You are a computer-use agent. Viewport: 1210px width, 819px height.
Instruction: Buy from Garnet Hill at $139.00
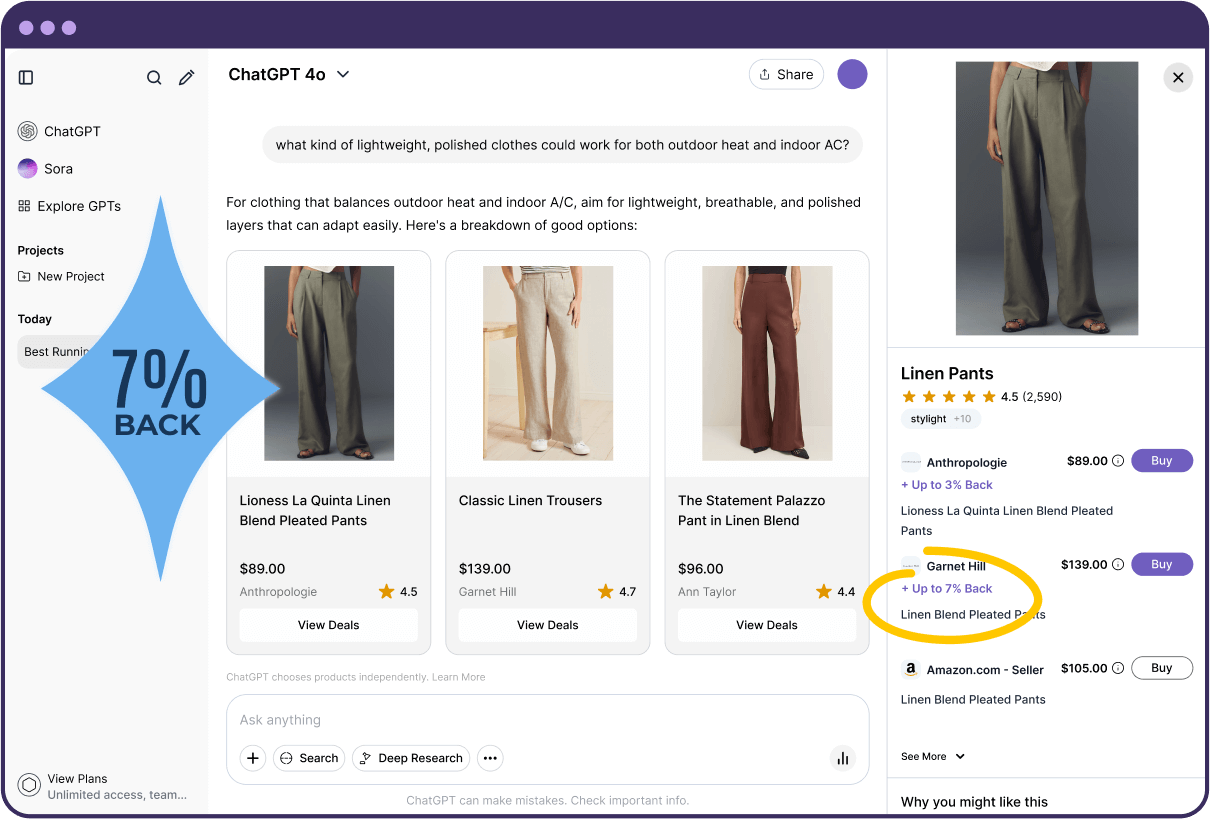pos(1162,564)
